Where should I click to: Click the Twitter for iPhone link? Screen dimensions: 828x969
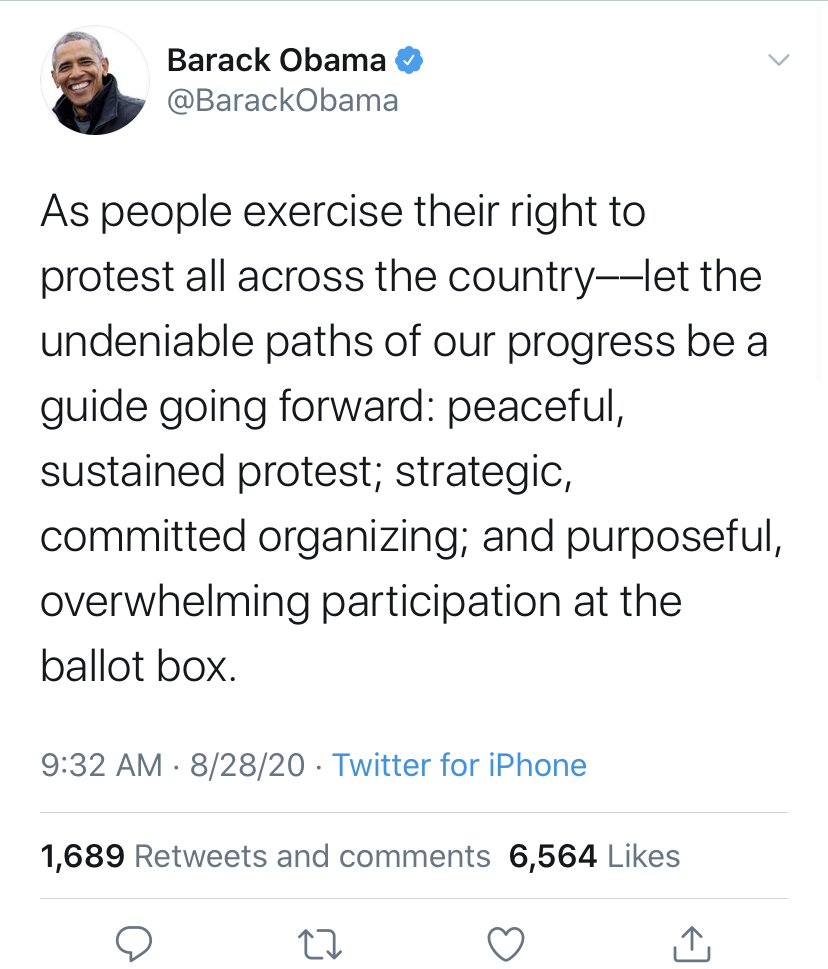coord(459,765)
